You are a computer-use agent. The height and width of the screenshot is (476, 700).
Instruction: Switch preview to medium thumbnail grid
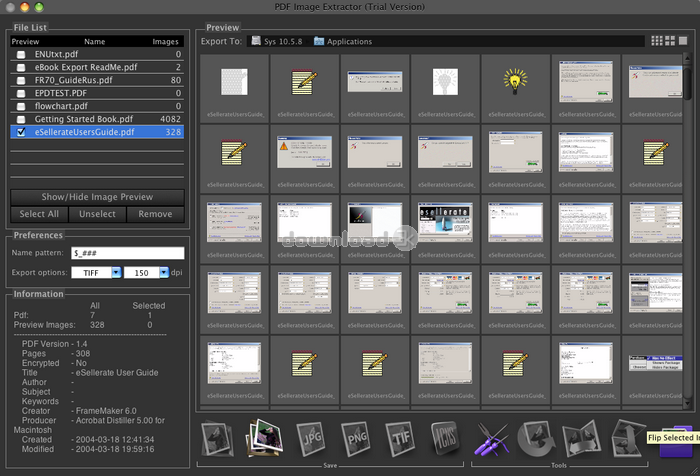pos(670,41)
